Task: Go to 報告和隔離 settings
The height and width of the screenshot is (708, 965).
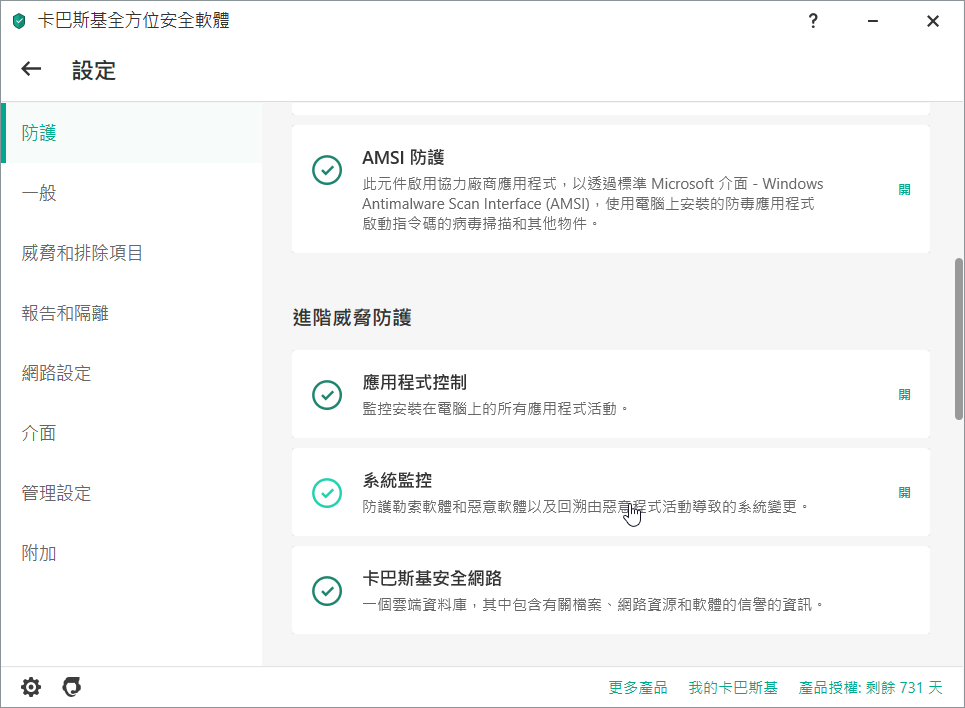Action: click(65, 313)
